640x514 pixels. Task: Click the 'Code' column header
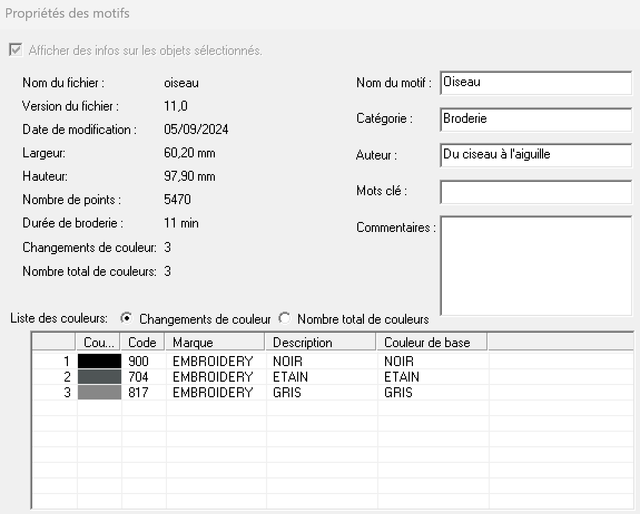(143, 342)
